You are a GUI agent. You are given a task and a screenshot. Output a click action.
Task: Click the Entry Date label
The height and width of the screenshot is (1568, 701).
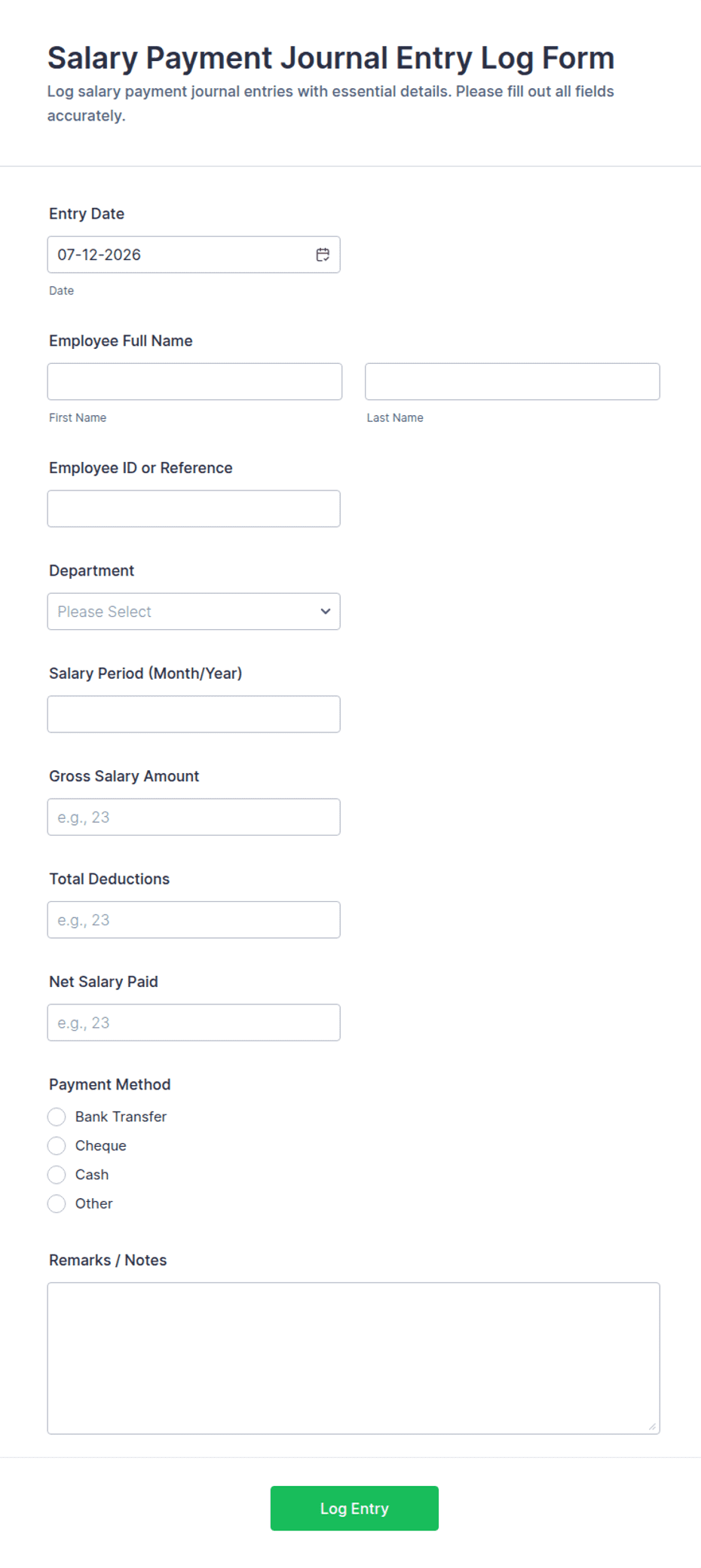pos(87,214)
